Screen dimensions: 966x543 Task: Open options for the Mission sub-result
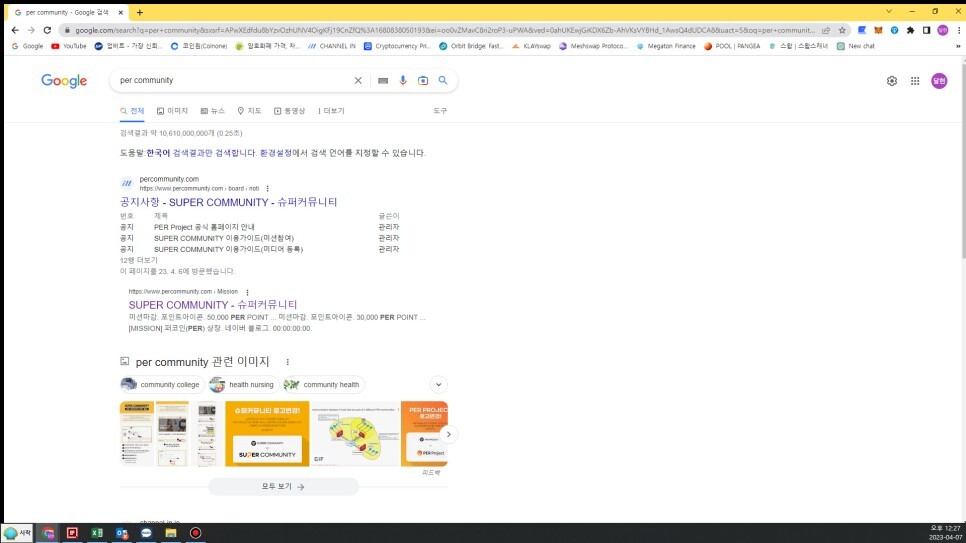tap(247, 292)
